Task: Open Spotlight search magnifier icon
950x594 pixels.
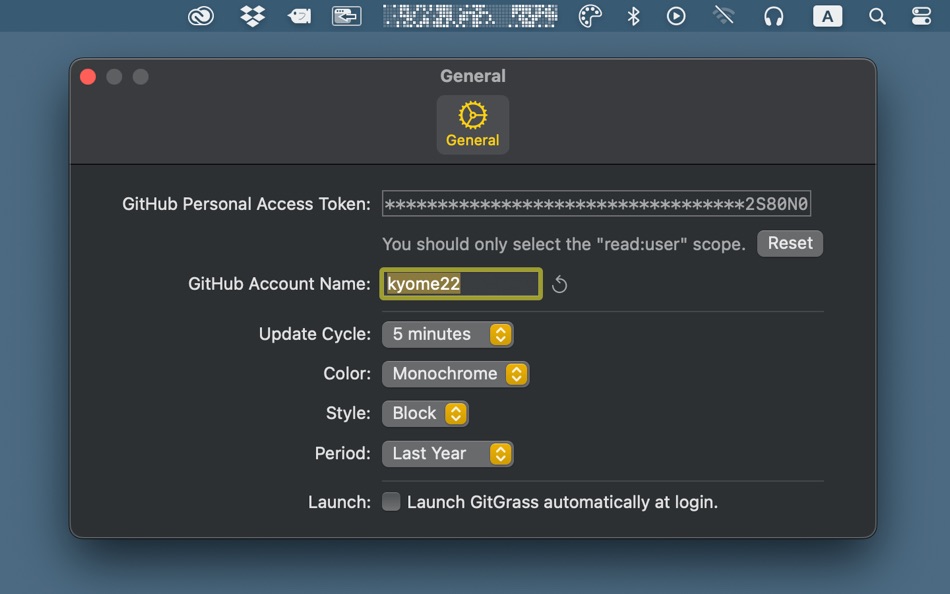Action: (x=877, y=16)
